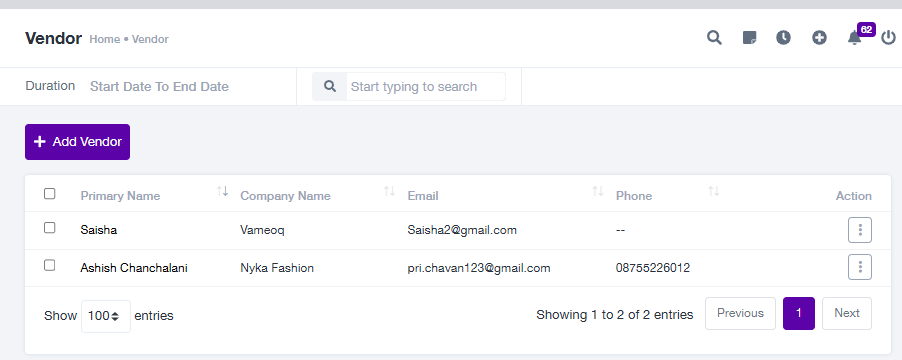Open the Start Date To End Date field
This screenshot has width=902, height=360.
pyautogui.click(x=159, y=87)
